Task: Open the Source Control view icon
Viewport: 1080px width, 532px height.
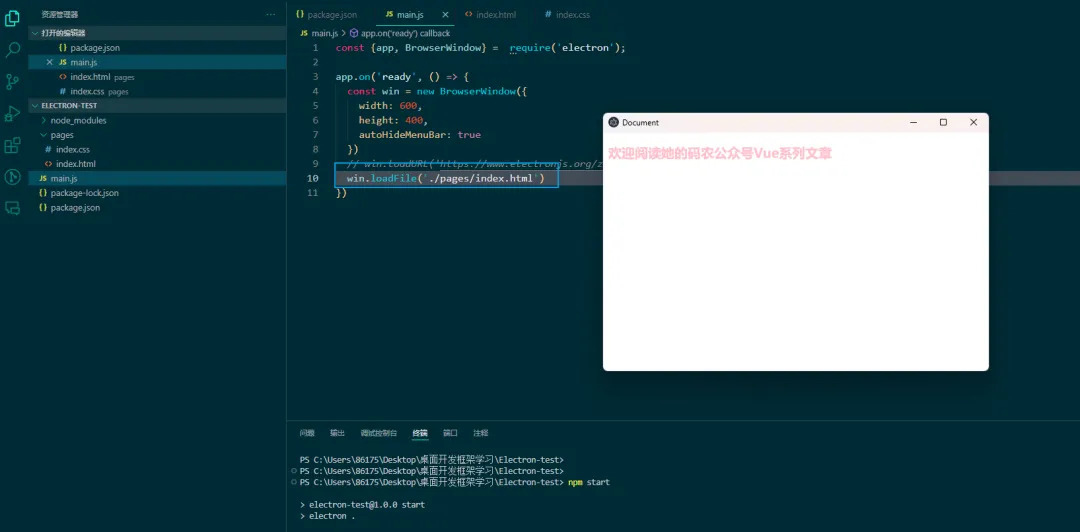Action: click(x=12, y=82)
